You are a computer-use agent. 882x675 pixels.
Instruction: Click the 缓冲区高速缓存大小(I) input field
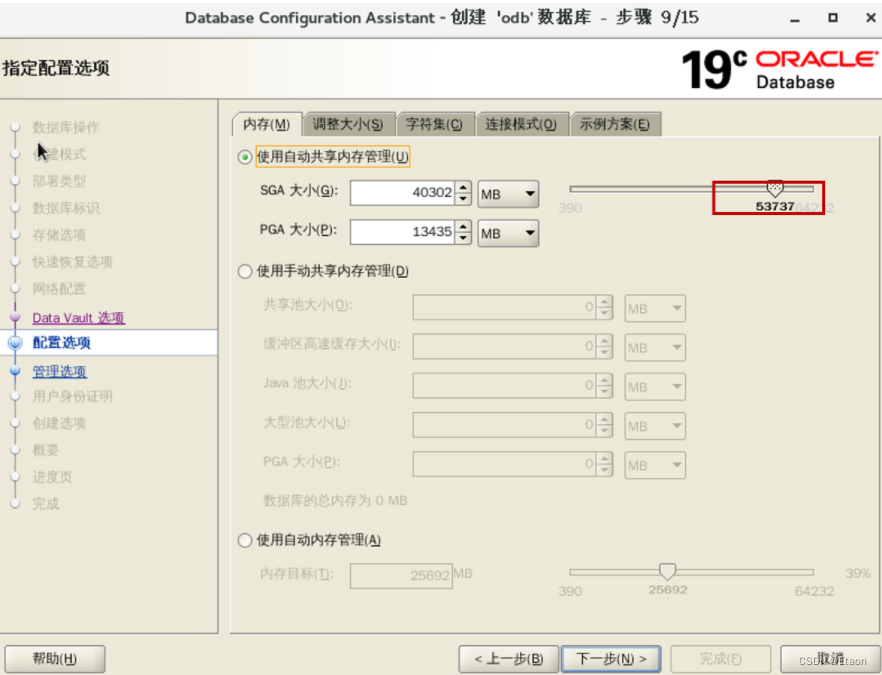[505, 346]
